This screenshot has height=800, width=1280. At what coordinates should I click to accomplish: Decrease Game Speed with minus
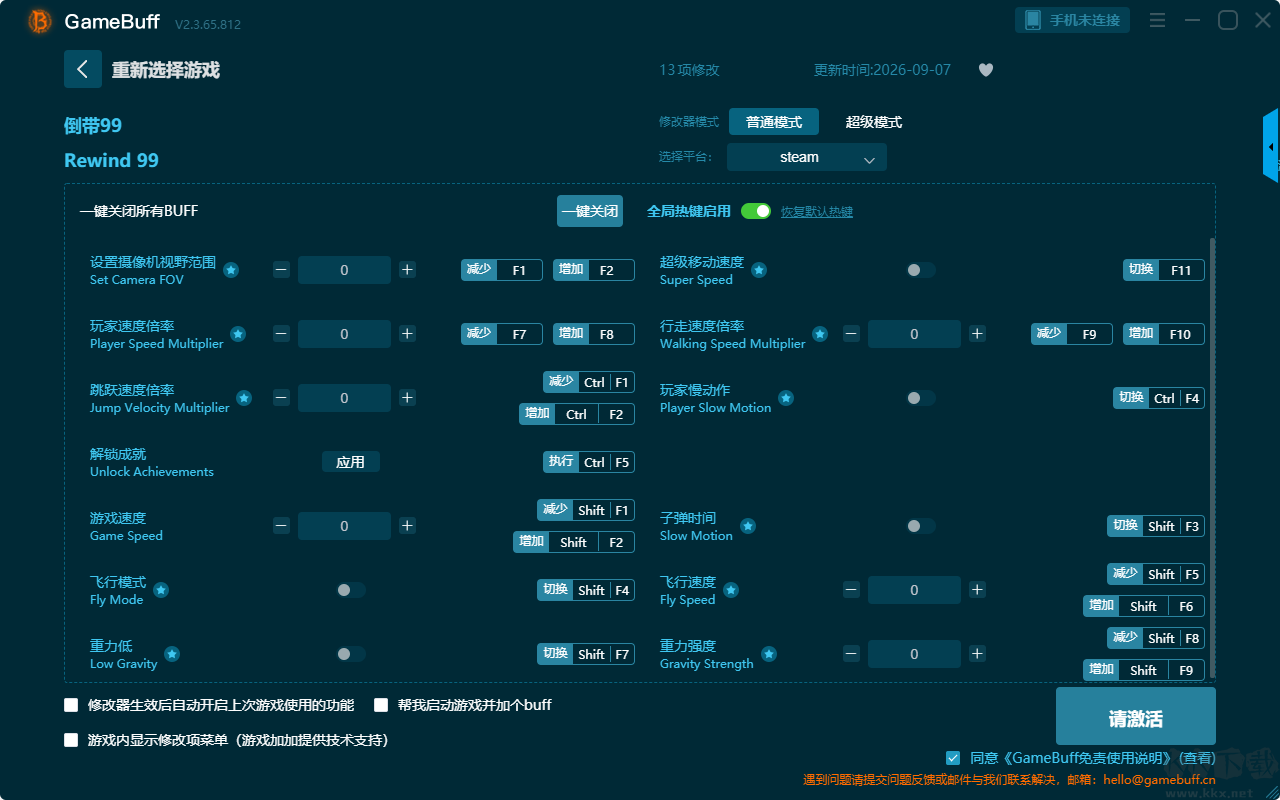(x=282, y=526)
